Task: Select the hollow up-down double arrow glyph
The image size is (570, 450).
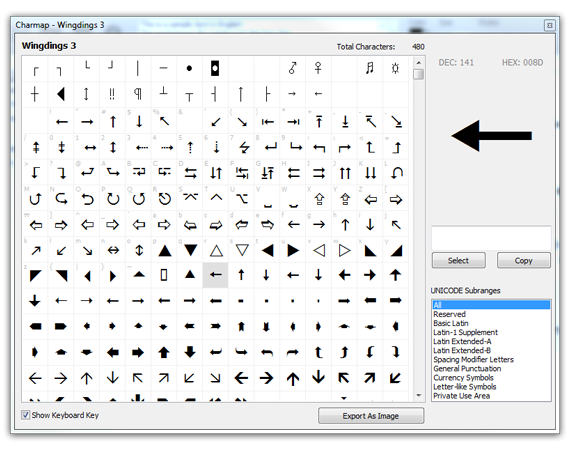Action: click(139, 250)
